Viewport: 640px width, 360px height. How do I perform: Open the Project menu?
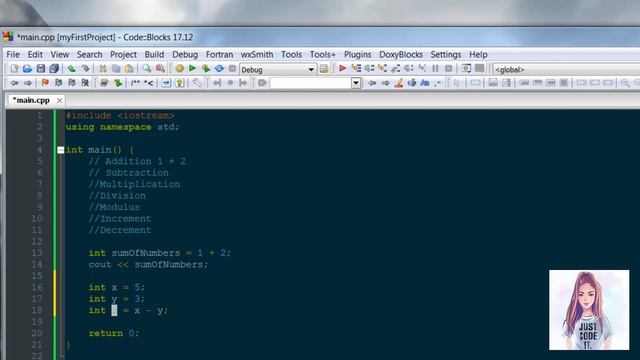point(123,54)
